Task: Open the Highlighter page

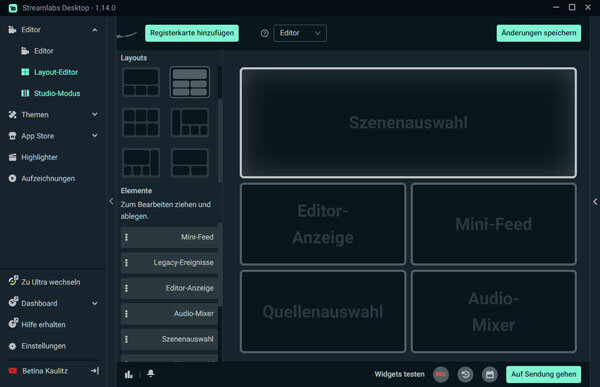Action: (x=39, y=157)
